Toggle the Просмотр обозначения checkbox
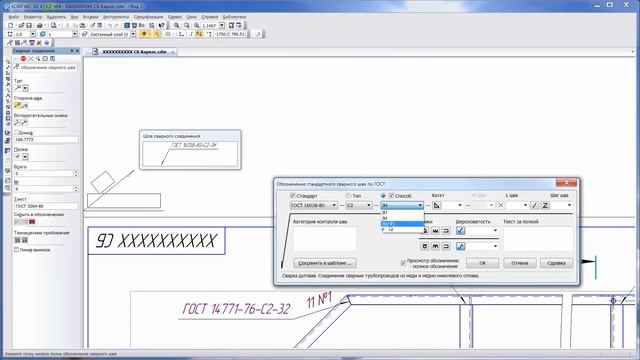The image size is (640, 360). pos(403,263)
